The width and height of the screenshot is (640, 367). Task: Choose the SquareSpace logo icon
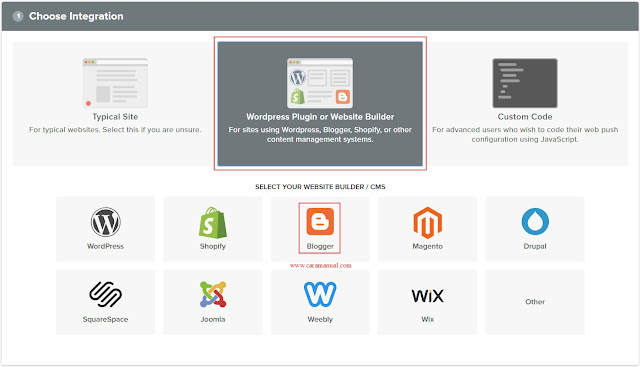105,294
